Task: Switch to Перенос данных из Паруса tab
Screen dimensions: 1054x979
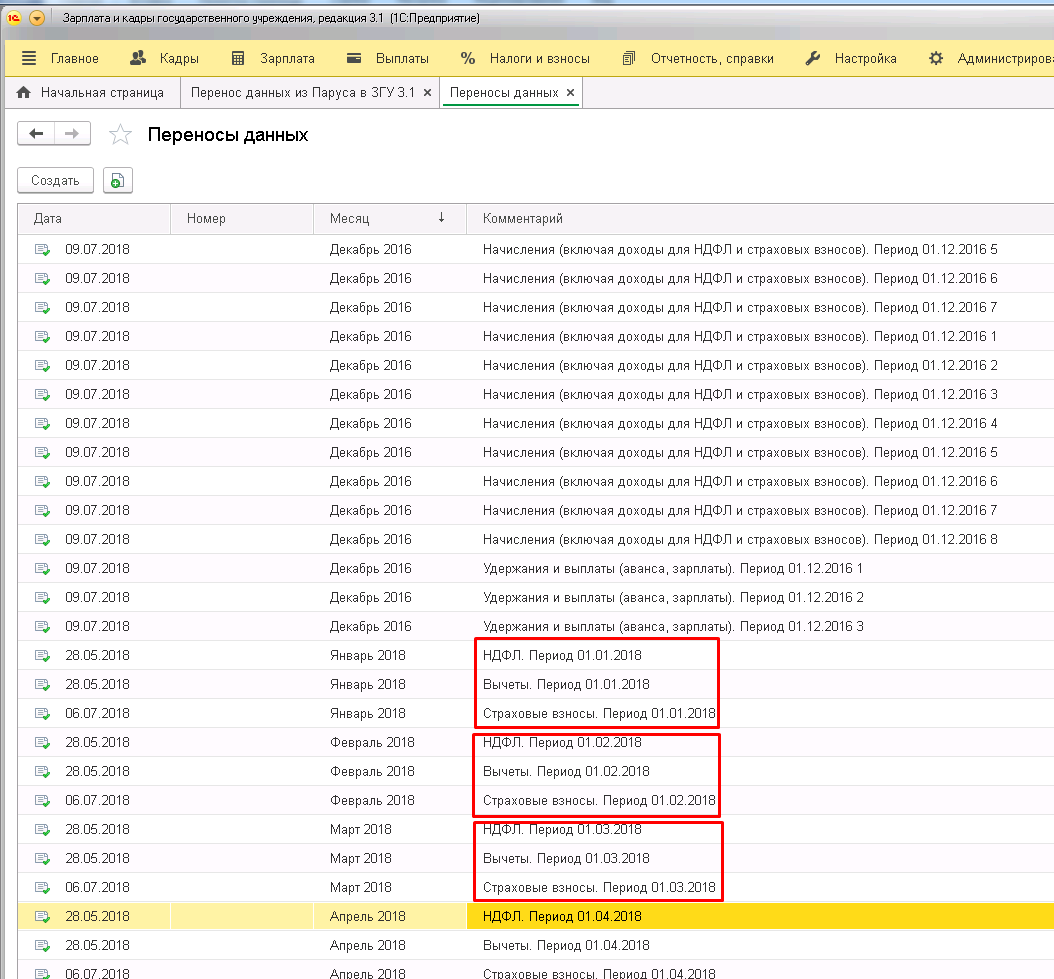Action: click(x=302, y=93)
